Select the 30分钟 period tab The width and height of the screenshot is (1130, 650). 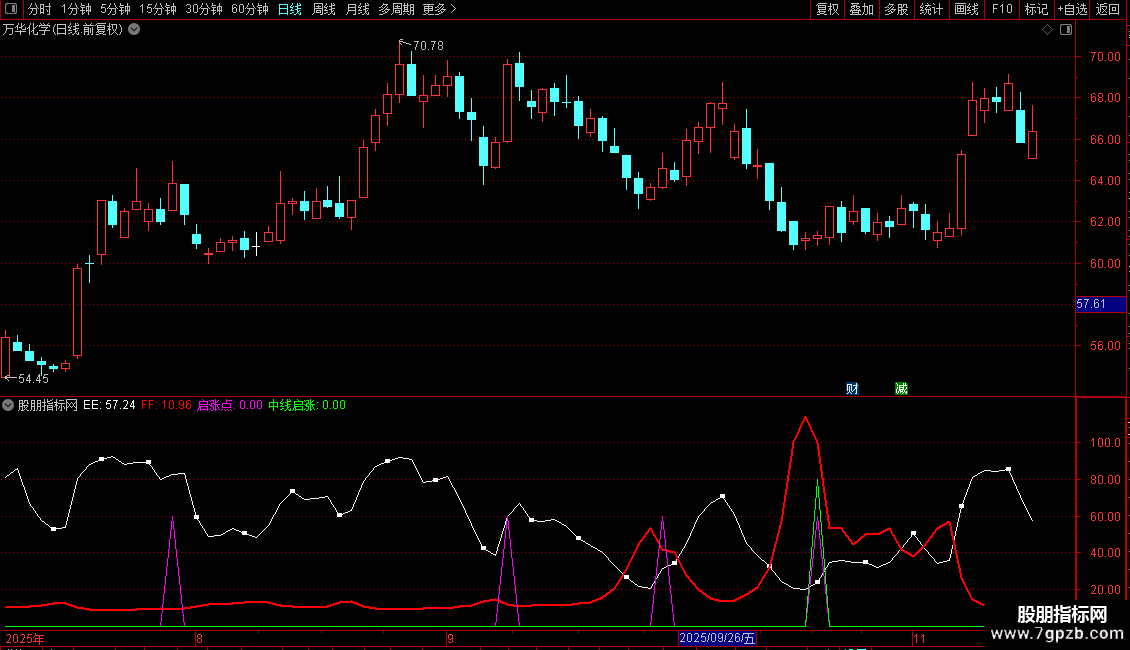(204, 9)
